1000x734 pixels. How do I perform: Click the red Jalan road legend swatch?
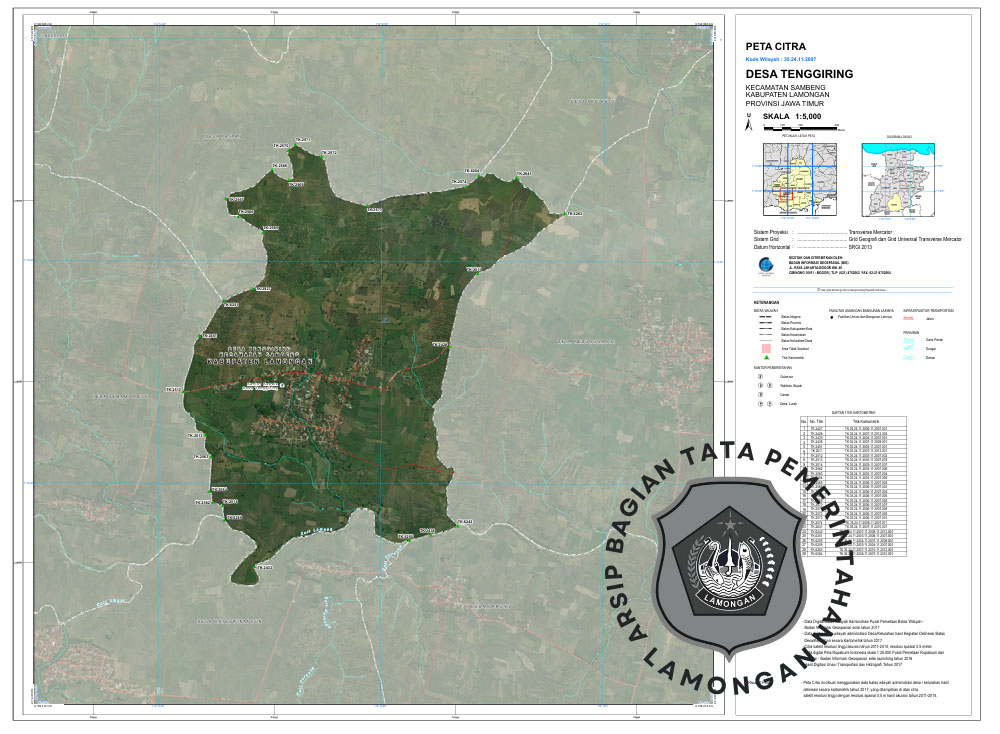click(909, 320)
